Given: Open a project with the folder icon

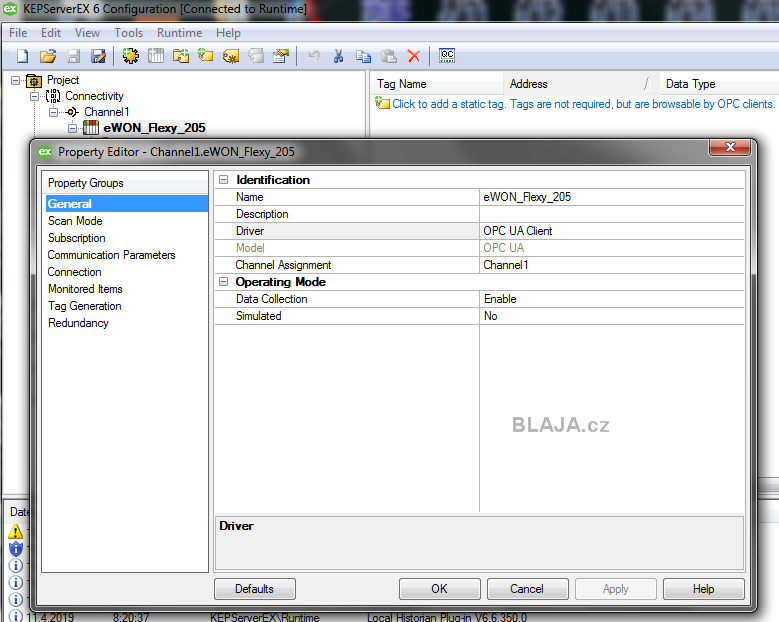Looking at the screenshot, I should pos(48,56).
